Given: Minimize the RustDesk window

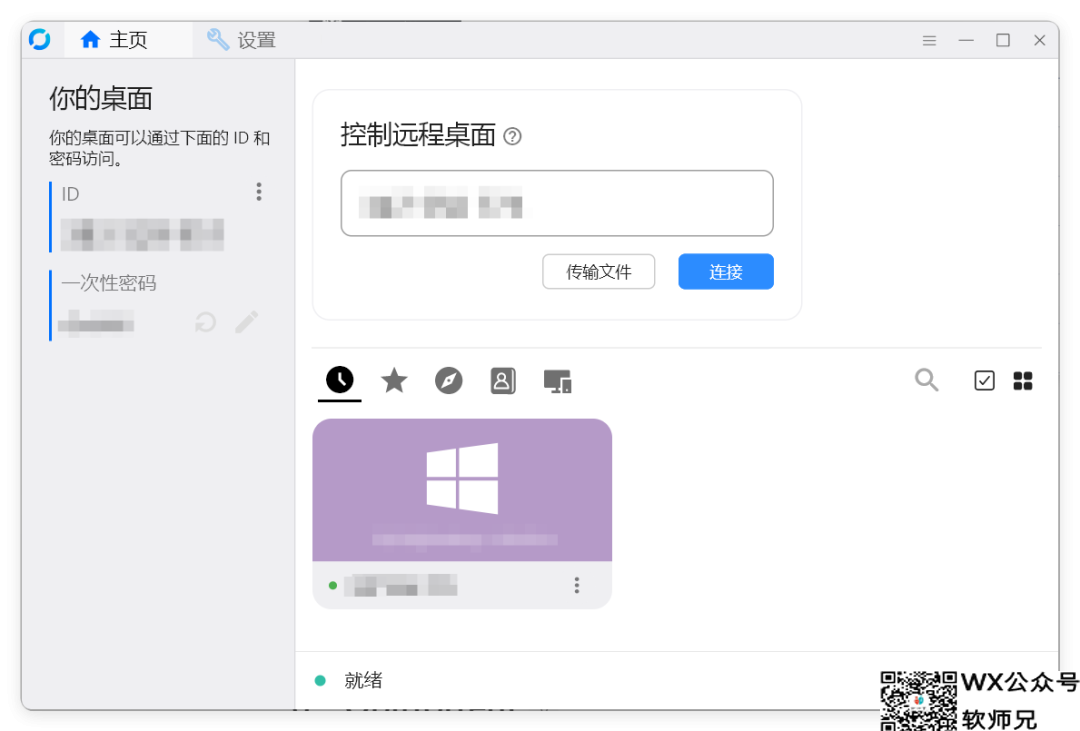Looking at the screenshot, I should pos(966,41).
